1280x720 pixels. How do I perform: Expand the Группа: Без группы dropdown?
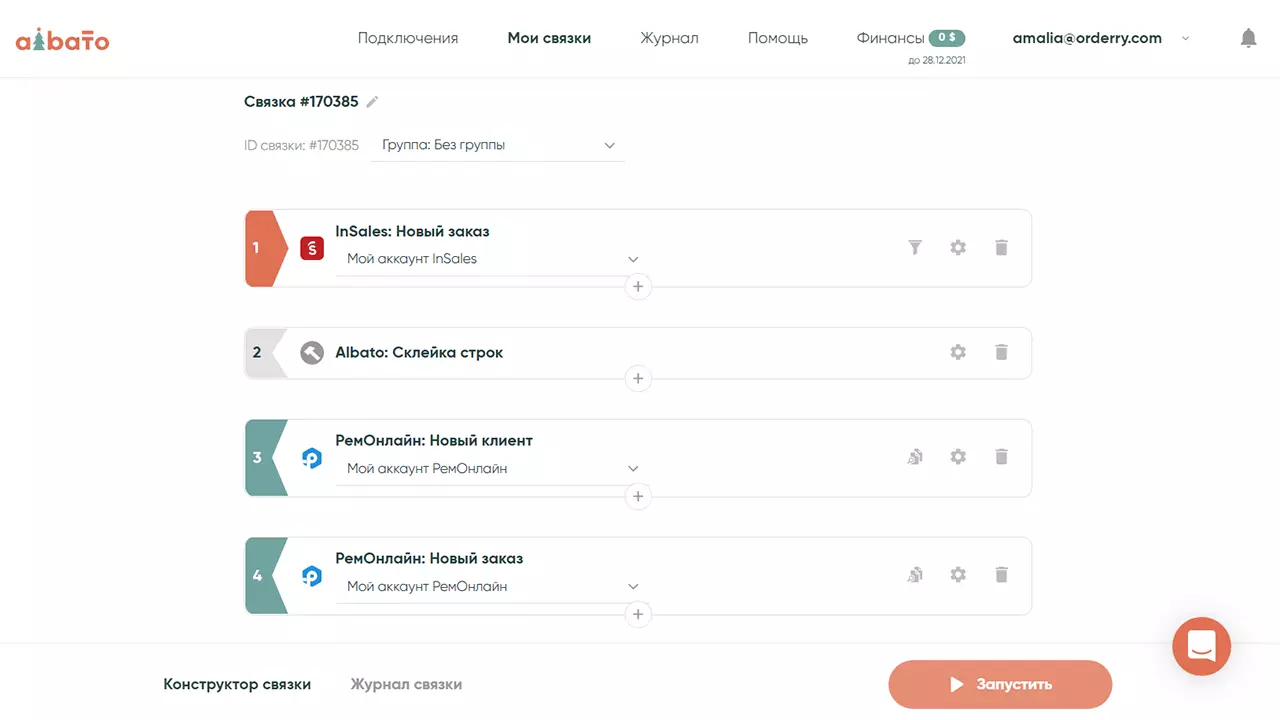pos(497,145)
